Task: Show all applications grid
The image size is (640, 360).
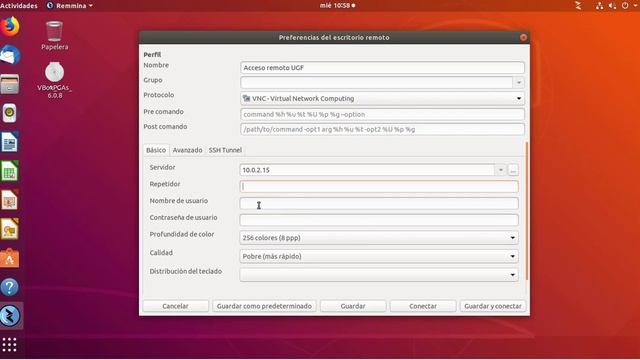Action: (x=9, y=344)
